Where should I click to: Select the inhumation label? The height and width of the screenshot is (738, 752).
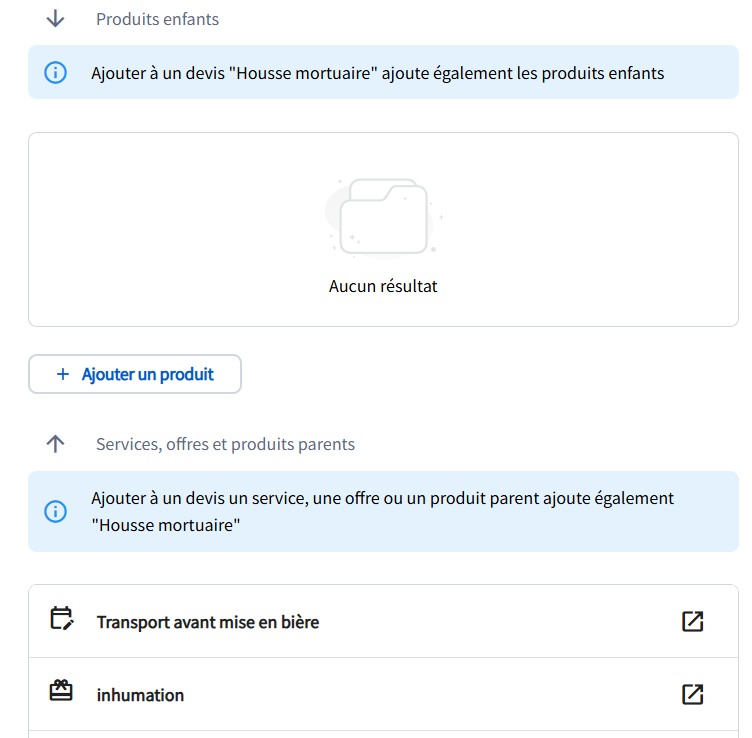(x=140, y=695)
